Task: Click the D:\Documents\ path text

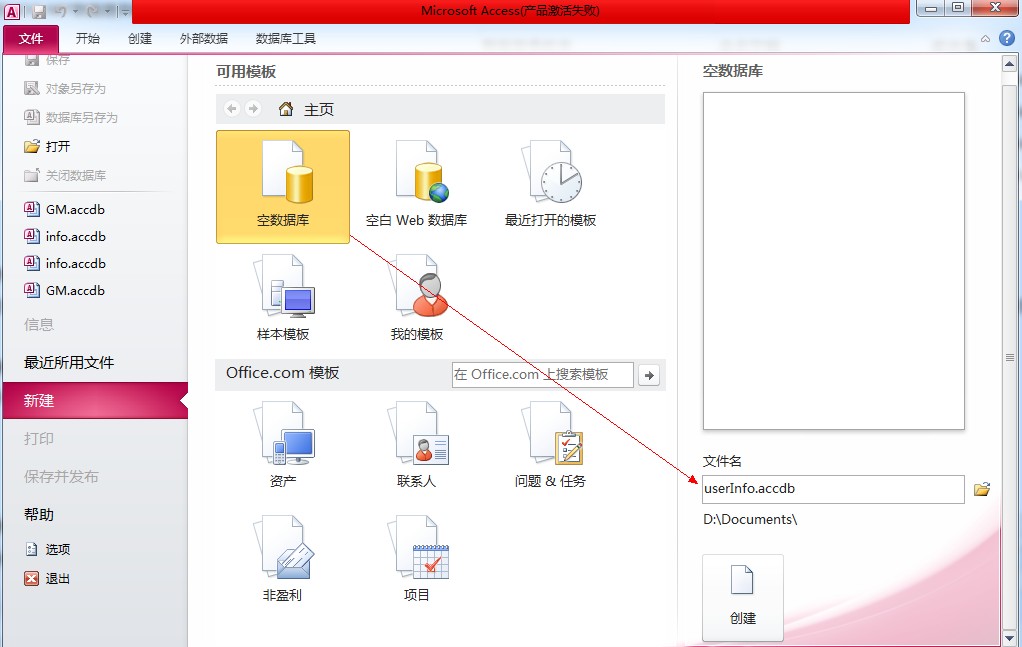Action: 750,520
